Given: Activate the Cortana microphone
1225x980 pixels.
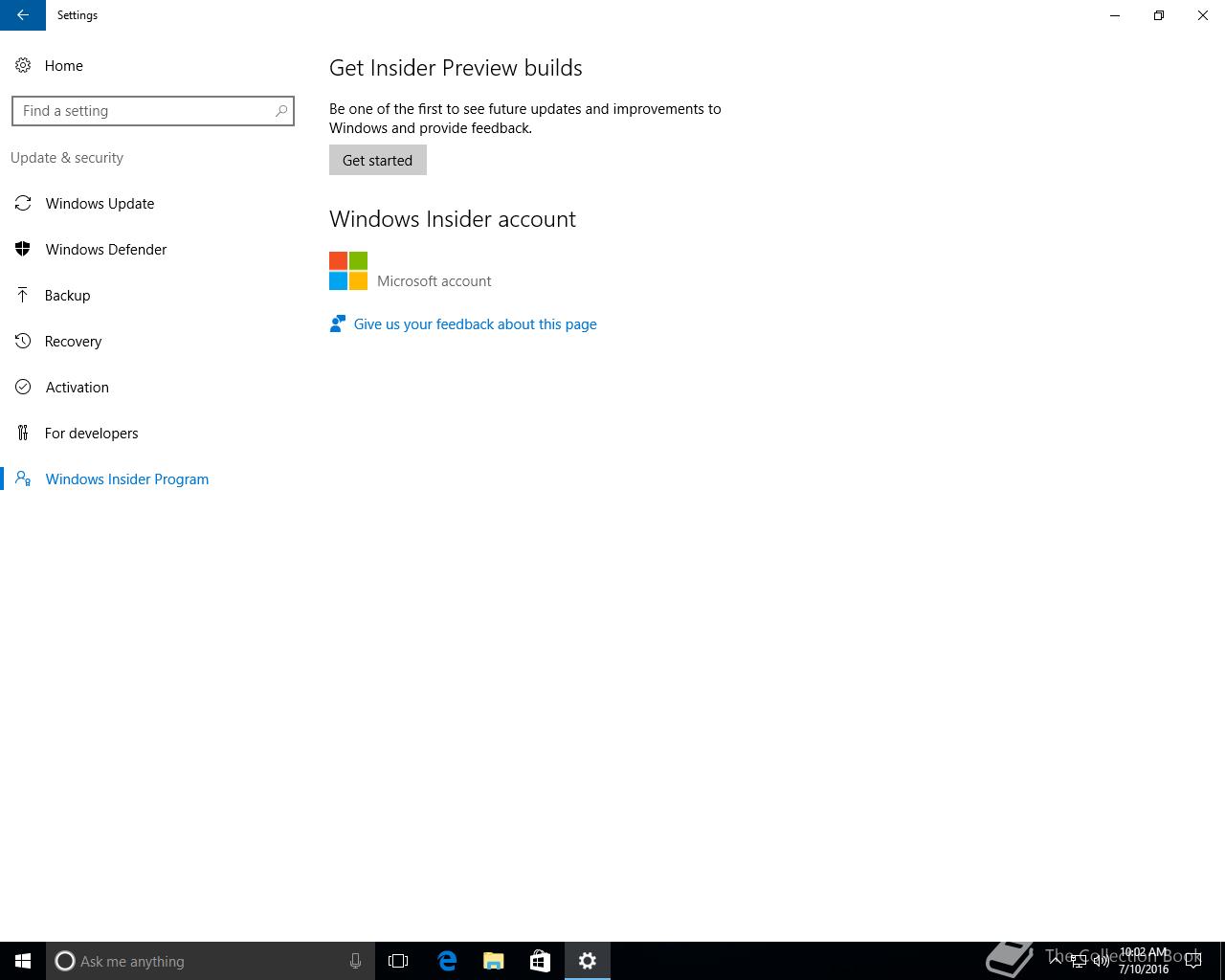Looking at the screenshot, I should (x=355, y=961).
